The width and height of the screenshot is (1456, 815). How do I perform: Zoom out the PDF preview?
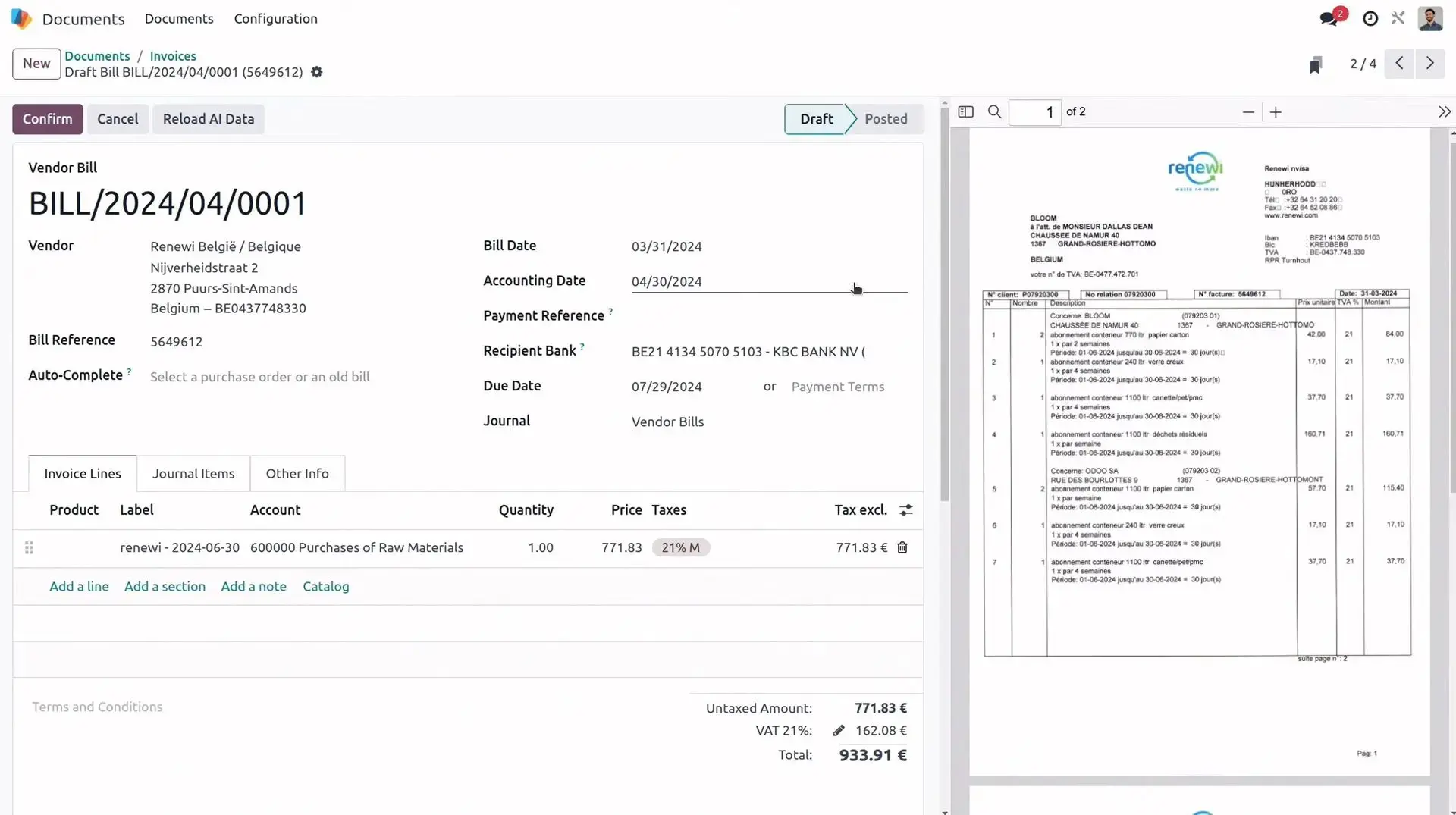coord(1248,112)
